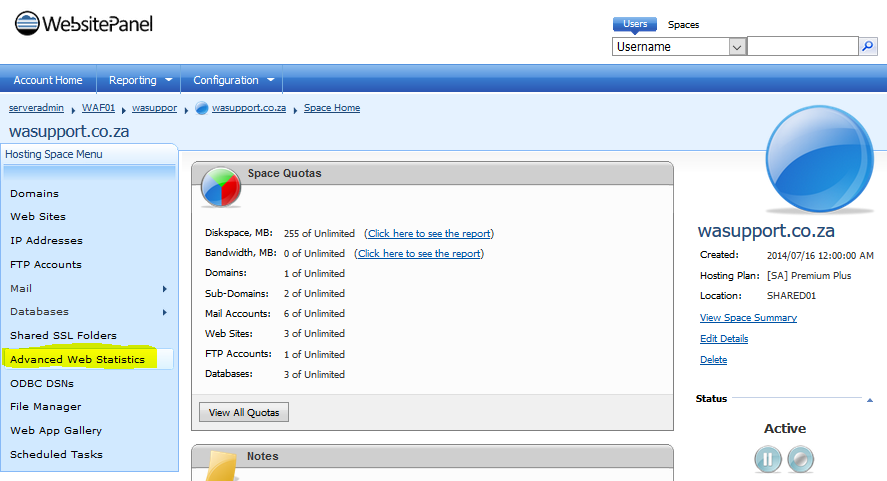Open ODBC DSNs menu item

[x=42, y=383]
